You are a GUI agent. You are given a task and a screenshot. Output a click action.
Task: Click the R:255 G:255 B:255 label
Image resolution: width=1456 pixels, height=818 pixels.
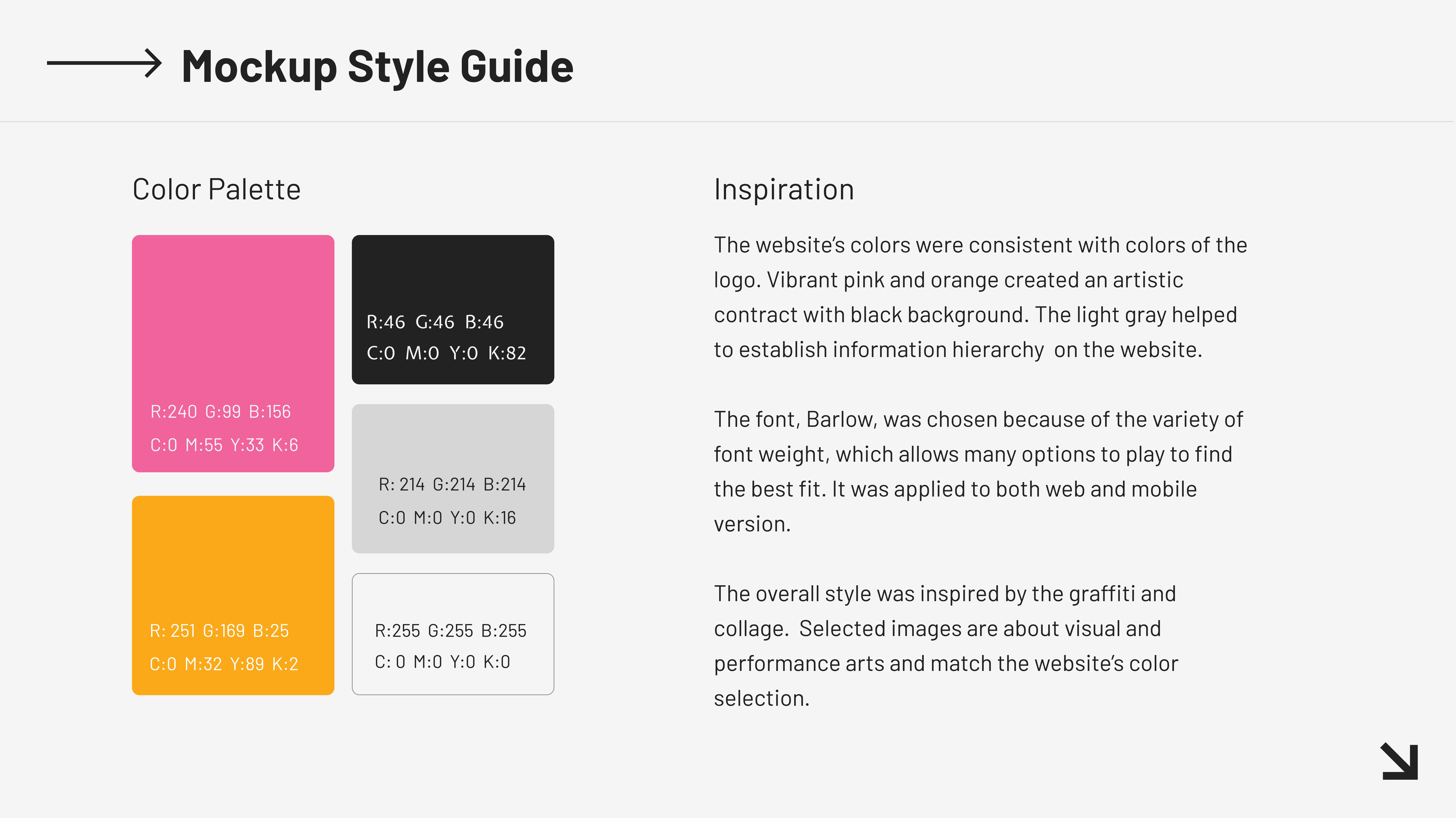pos(450,631)
